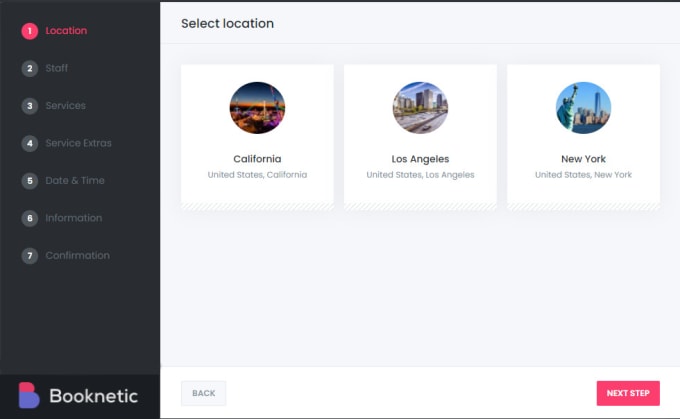
Task: Select the New York location photo
Action: [x=583, y=108]
